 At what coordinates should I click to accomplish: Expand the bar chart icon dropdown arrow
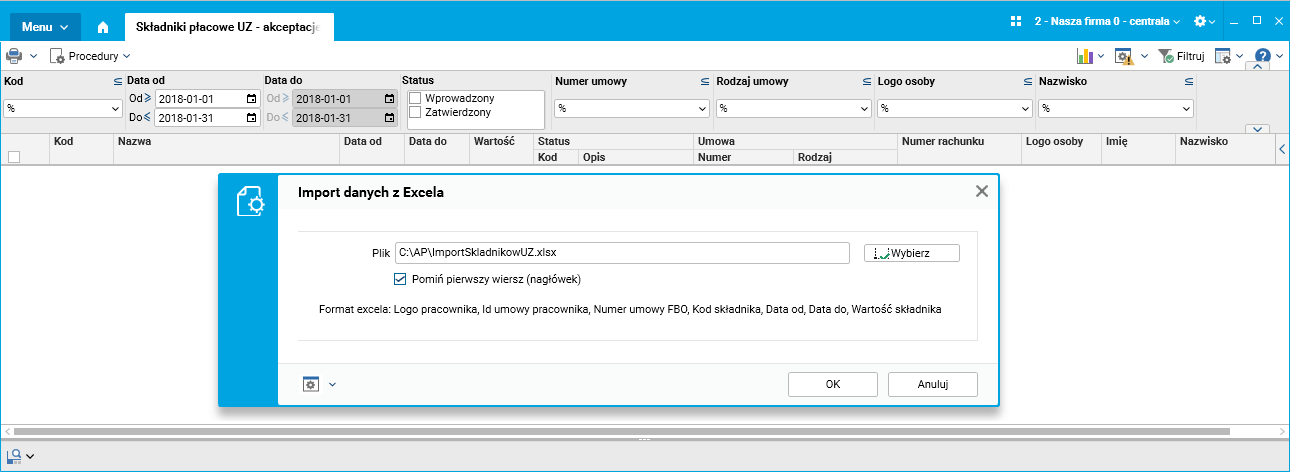click(x=1101, y=56)
